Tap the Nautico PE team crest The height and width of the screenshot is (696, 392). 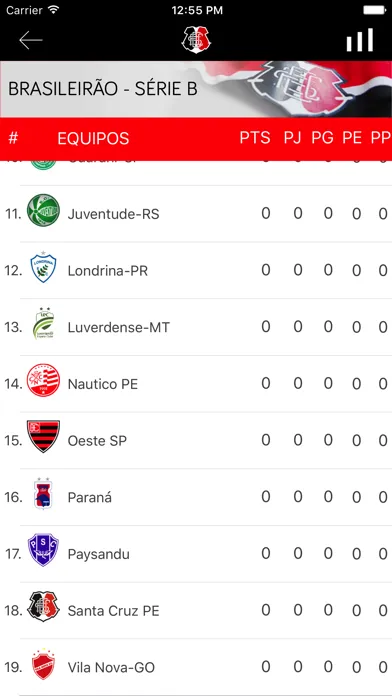(43, 380)
